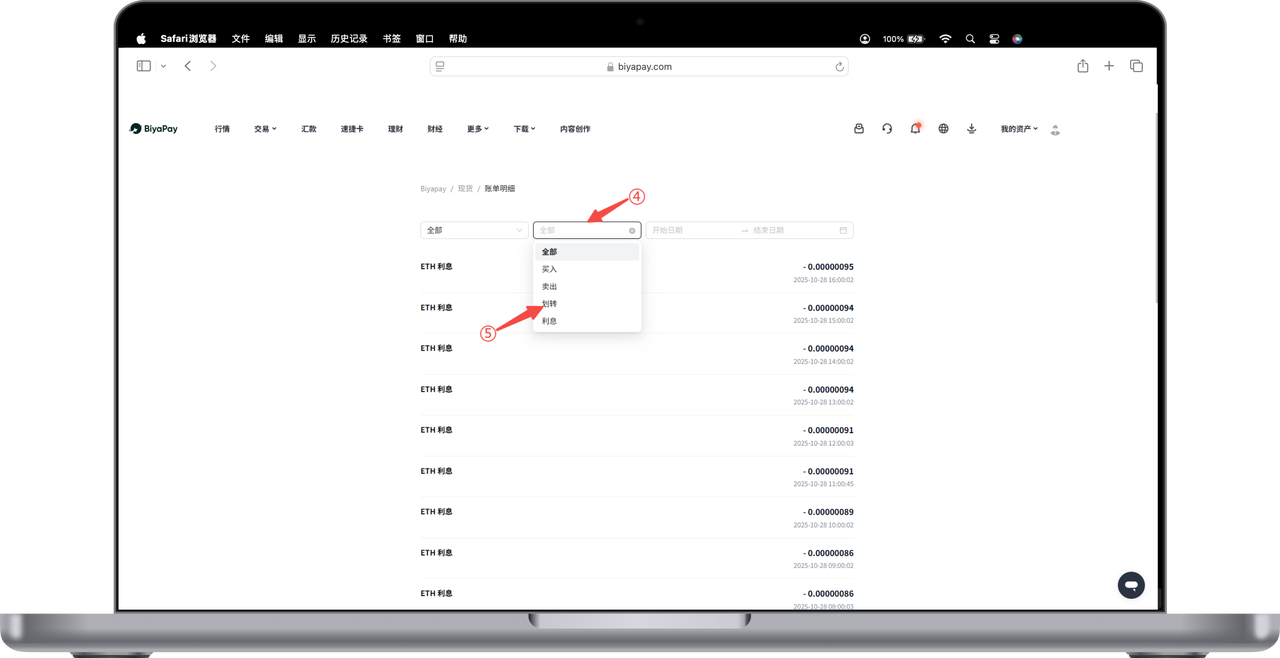Image resolution: width=1280 pixels, height=658 pixels.
Task: Click the BiyaPay logo
Action: click(154, 129)
